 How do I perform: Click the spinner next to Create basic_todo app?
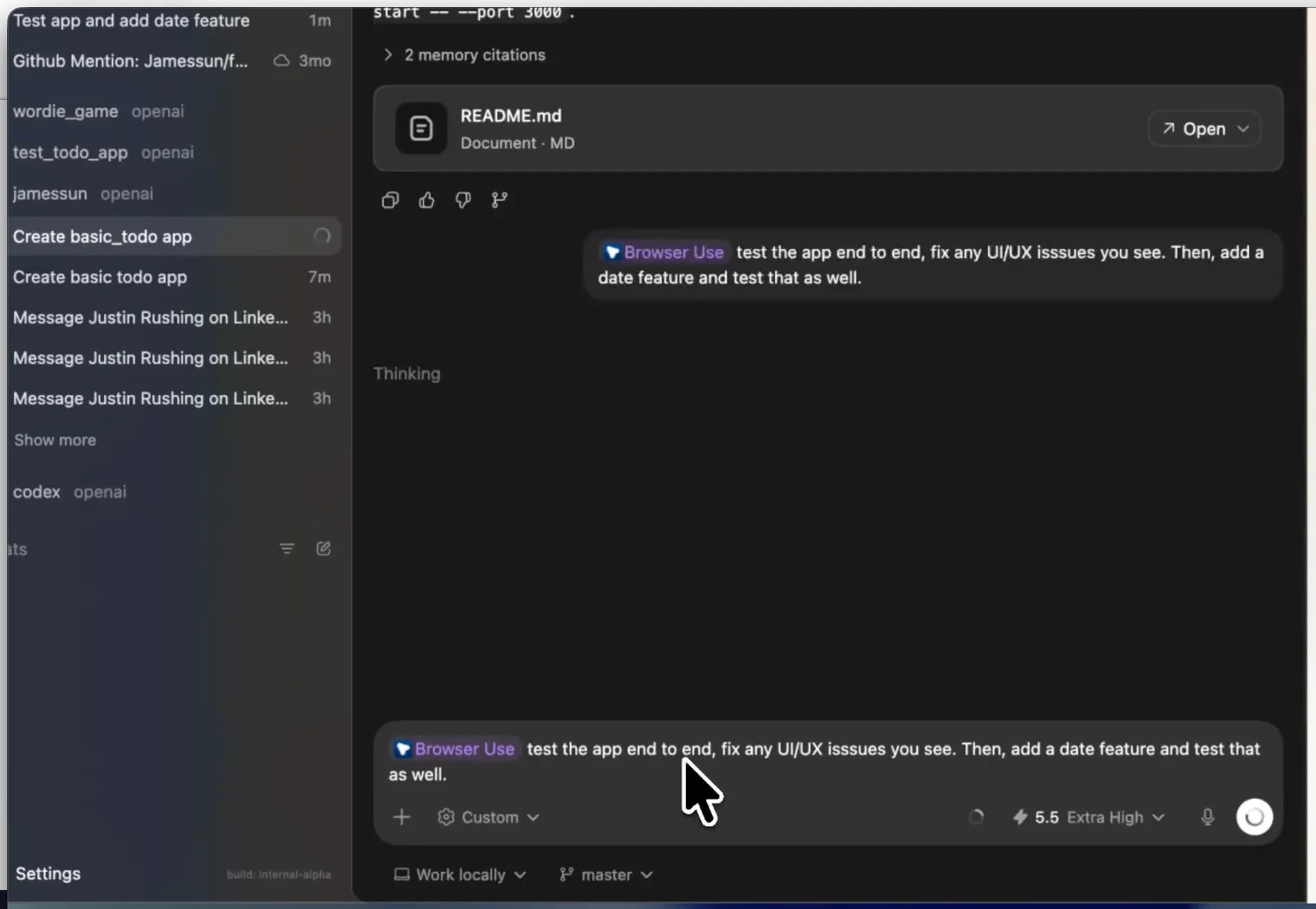(321, 236)
